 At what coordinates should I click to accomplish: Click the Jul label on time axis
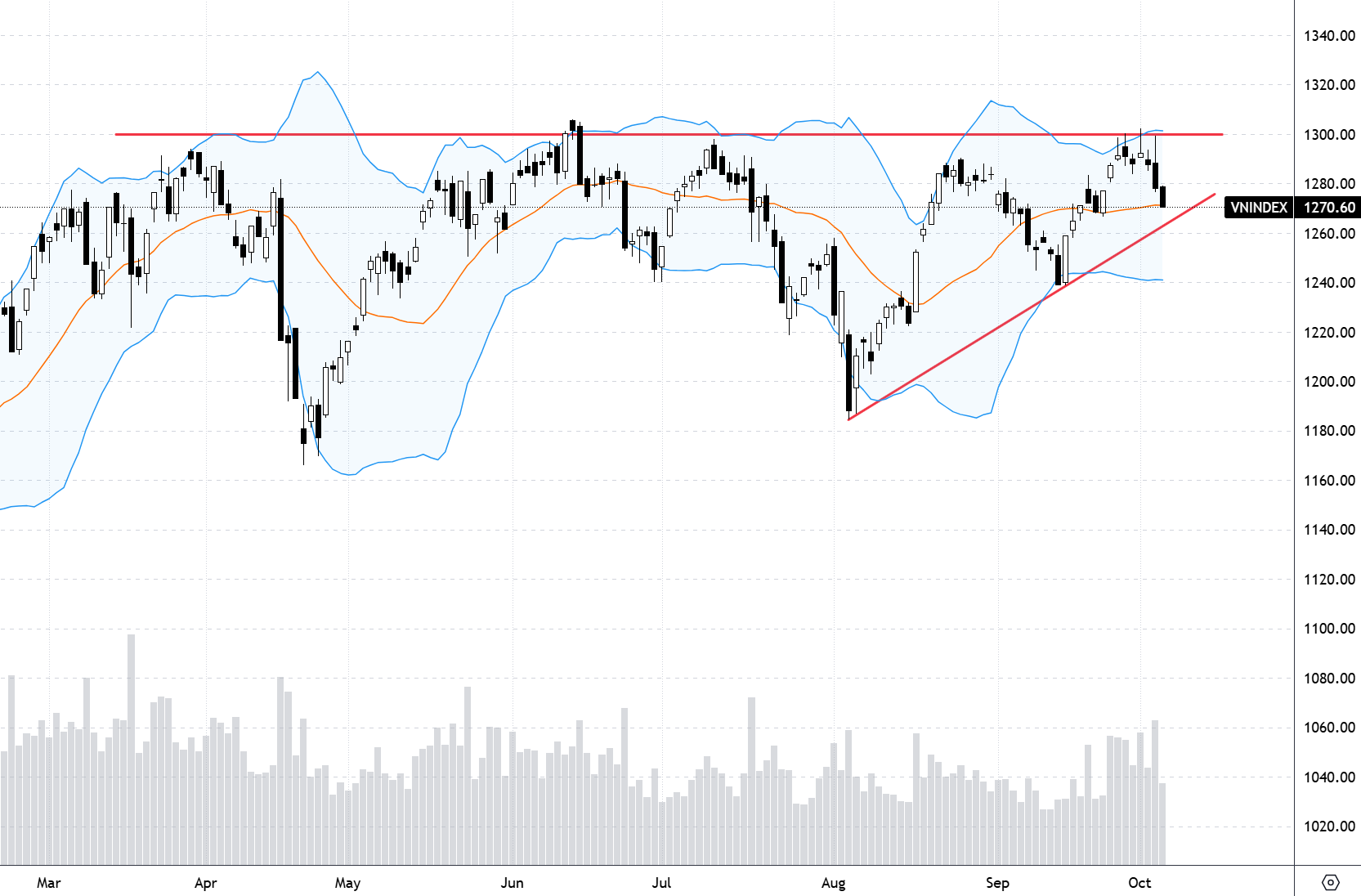[661, 883]
